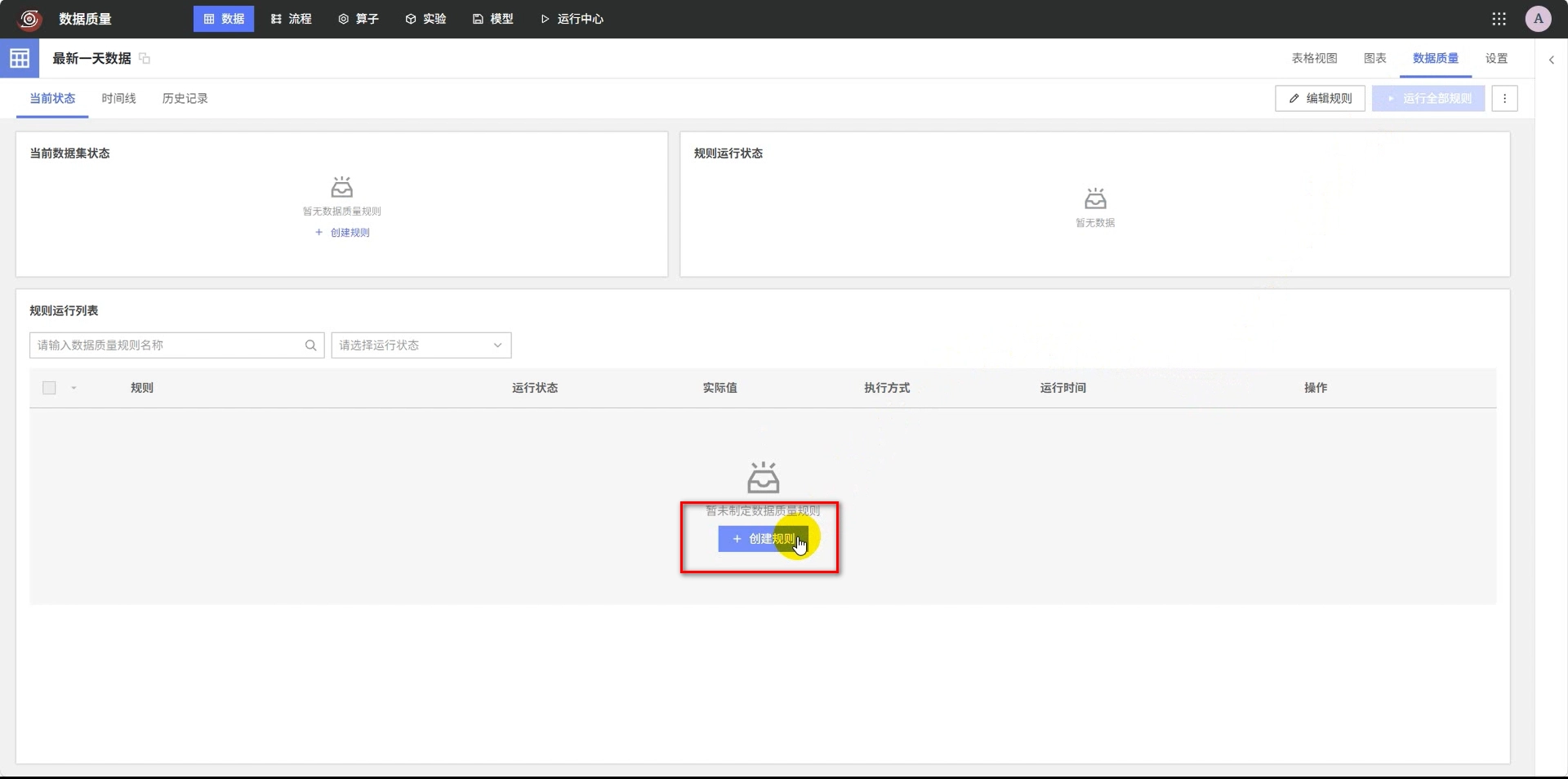Click the 操作 column header

1316,388
